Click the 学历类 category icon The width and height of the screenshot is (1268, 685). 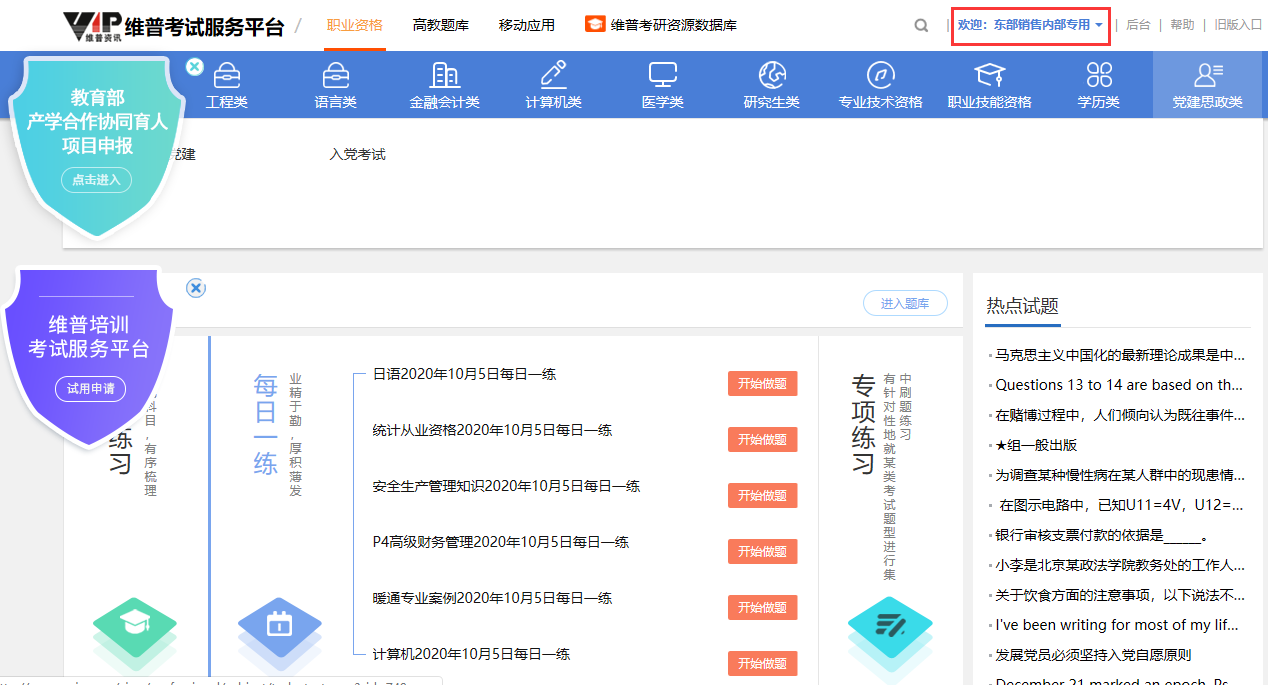(1098, 76)
